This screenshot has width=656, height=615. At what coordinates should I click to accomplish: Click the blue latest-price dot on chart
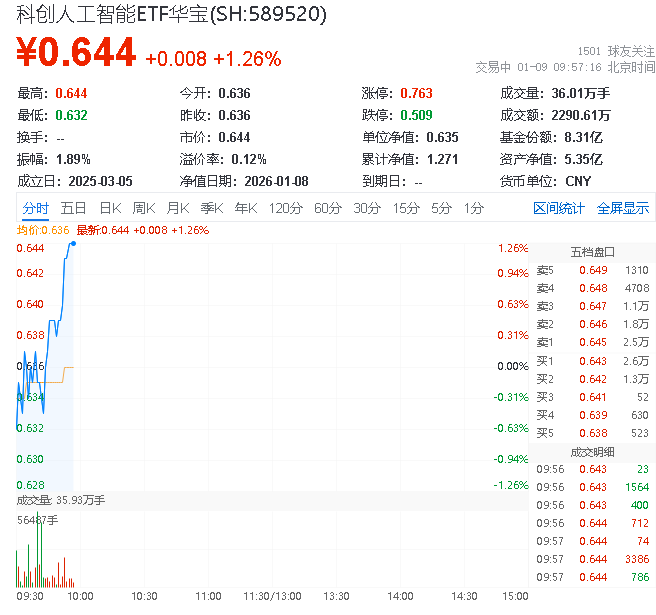pos(74,243)
